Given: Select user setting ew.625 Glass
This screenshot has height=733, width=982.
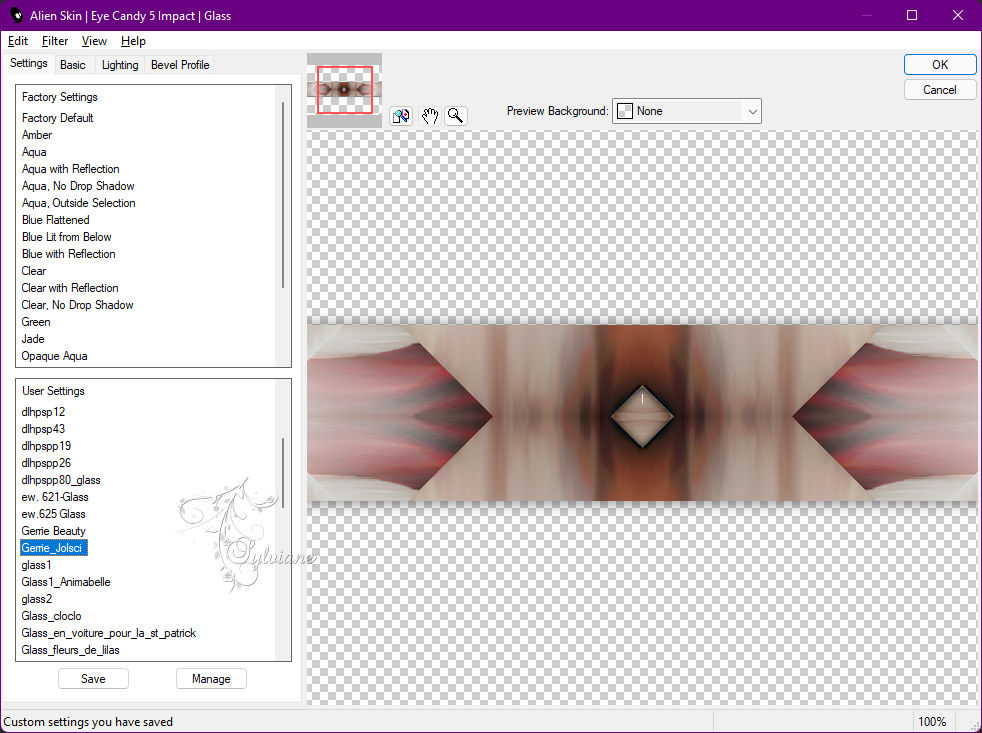Looking at the screenshot, I should (x=53, y=514).
